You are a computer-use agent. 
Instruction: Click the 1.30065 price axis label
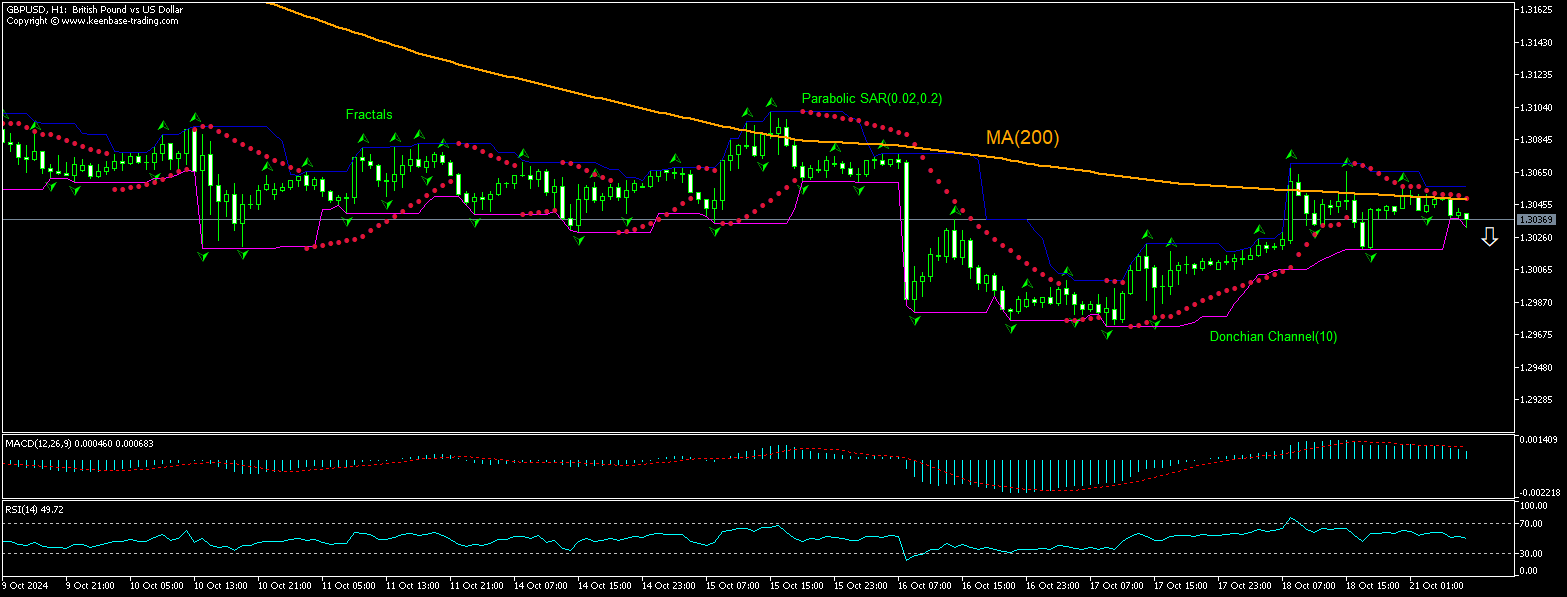coord(1535,270)
